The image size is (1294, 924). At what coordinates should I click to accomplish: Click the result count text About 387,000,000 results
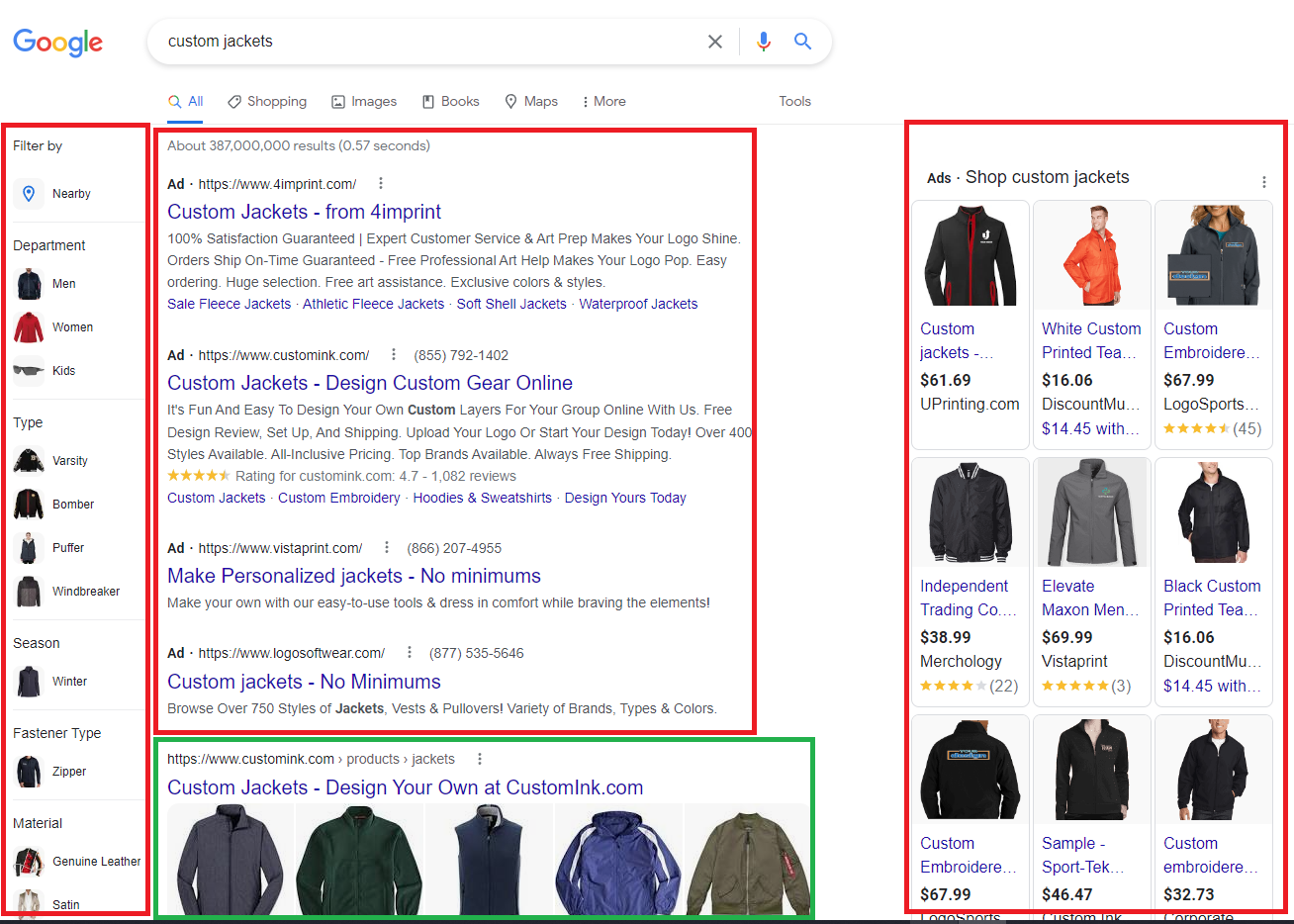299,145
